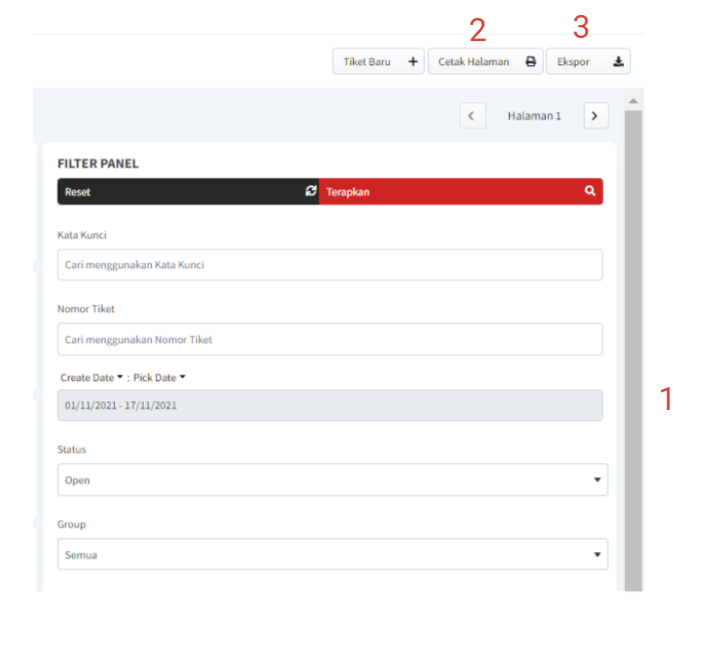
Task: Click the download icon on Ekspor
Action: (x=618, y=62)
